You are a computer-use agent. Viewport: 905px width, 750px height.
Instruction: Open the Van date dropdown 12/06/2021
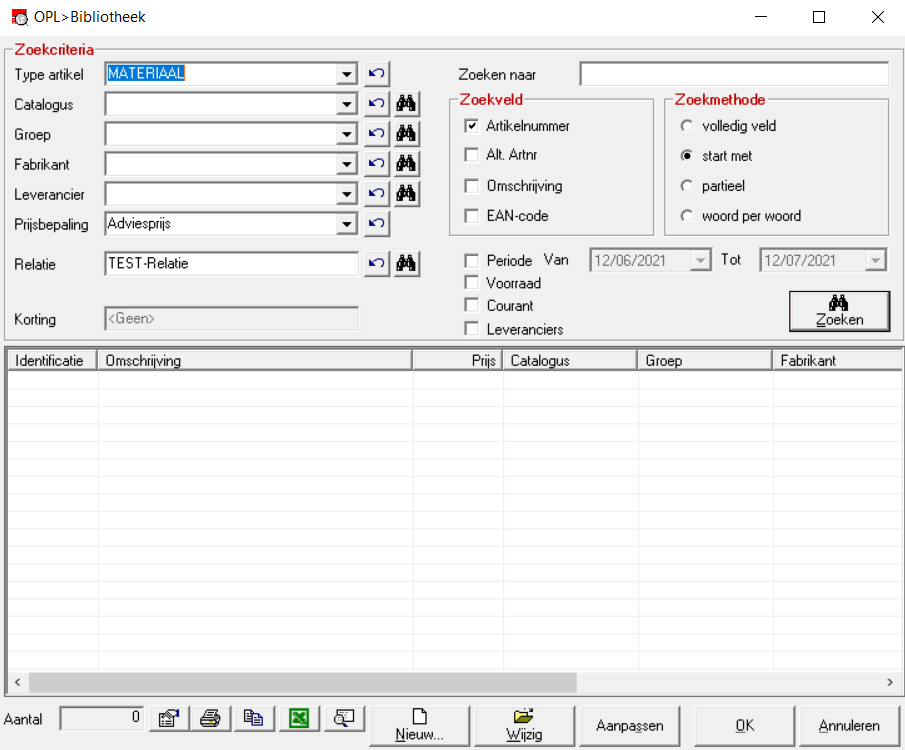point(700,260)
